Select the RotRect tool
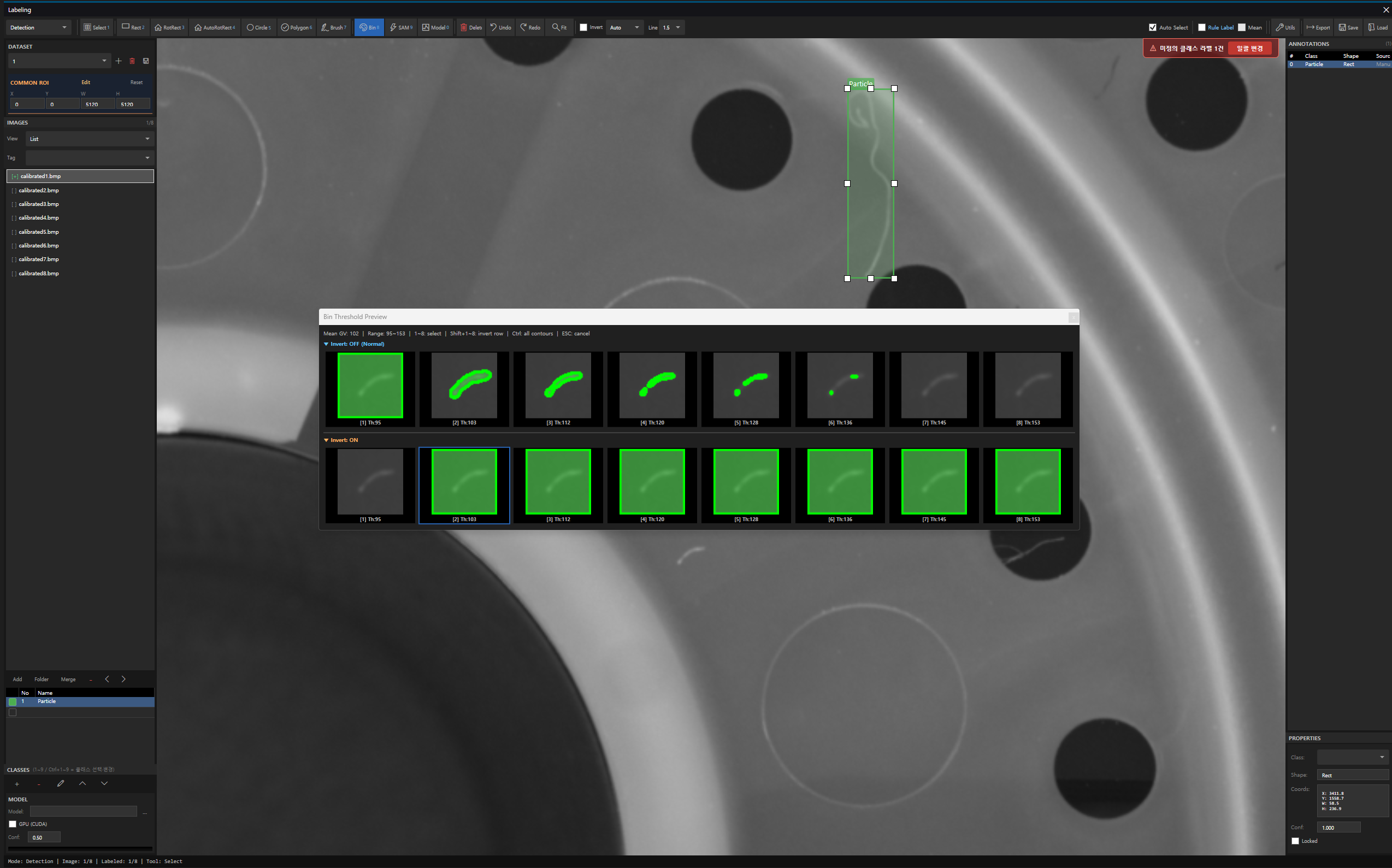Viewport: 1392px width, 868px height. pyautogui.click(x=169, y=27)
